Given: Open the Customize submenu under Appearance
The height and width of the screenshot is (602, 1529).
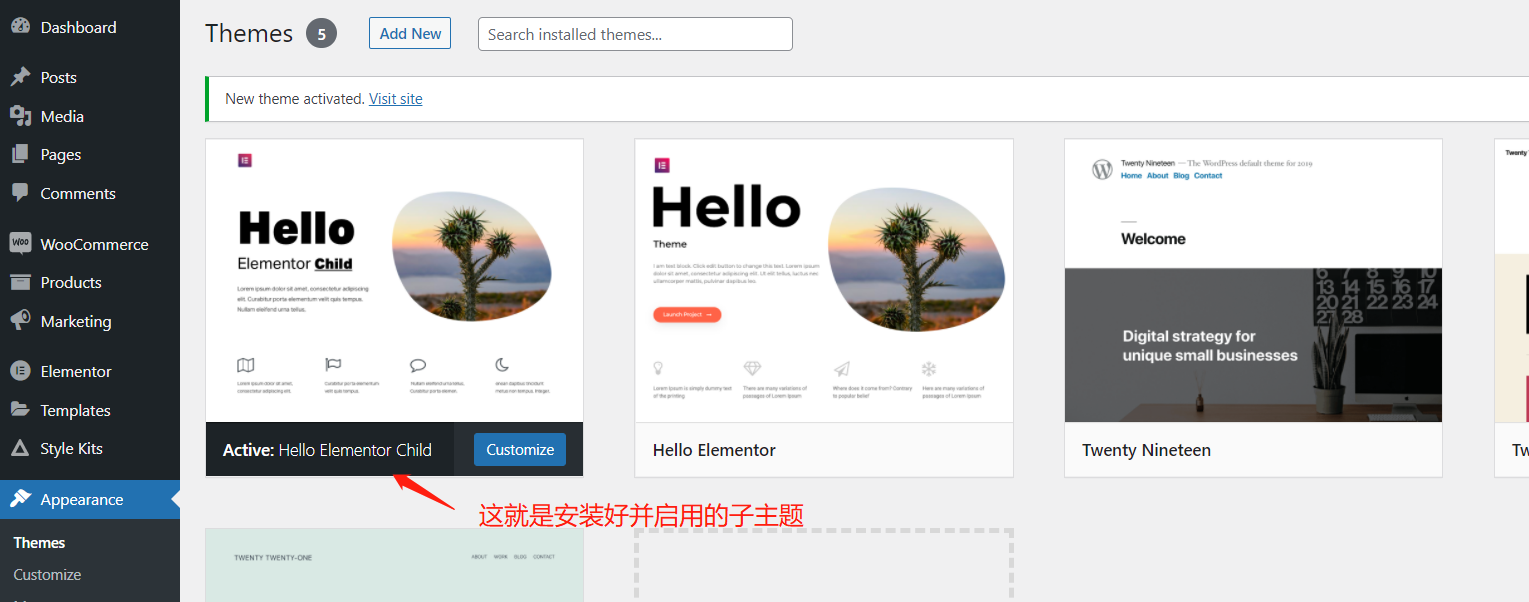Looking at the screenshot, I should coord(47,575).
